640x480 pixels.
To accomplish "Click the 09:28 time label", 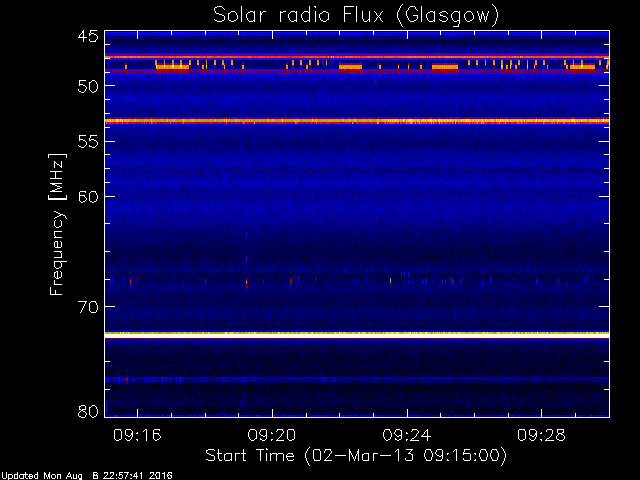I will tap(541, 435).
